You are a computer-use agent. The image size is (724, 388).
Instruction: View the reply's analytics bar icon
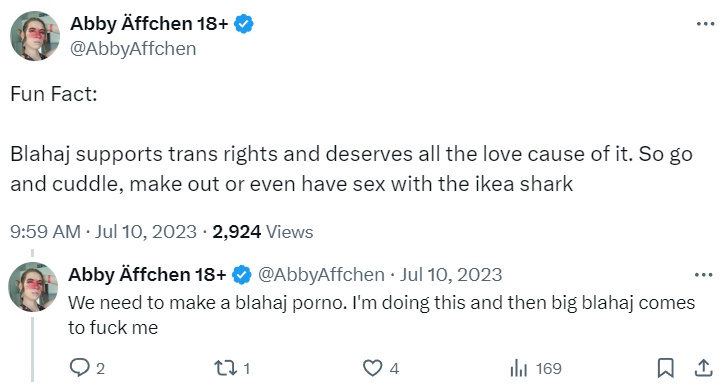(519, 369)
